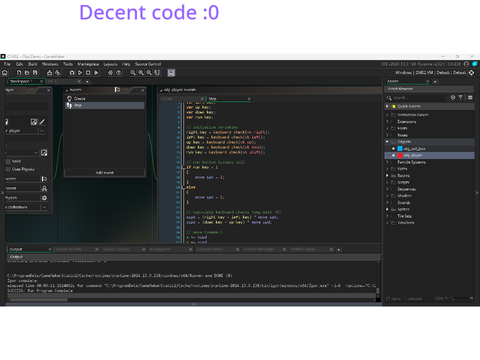Viewport: 480px width, 360px height.
Task: Reset zoom using middle magnifier icon
Action: coord(141,73)
